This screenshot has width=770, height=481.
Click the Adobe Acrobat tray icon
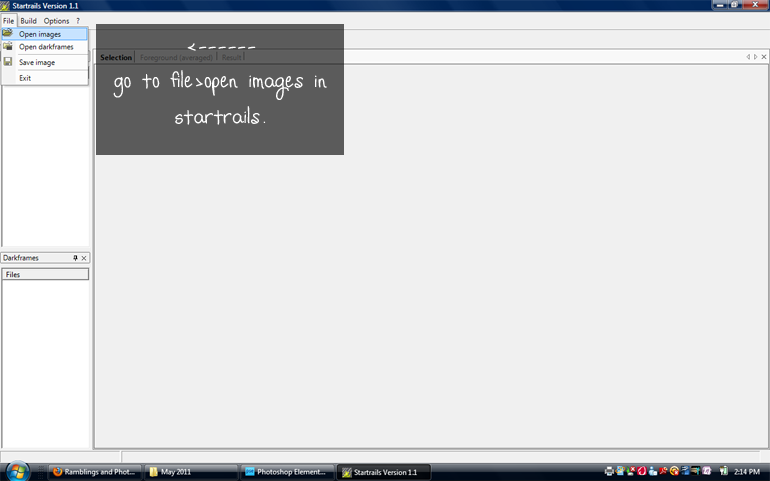point(663,471)
